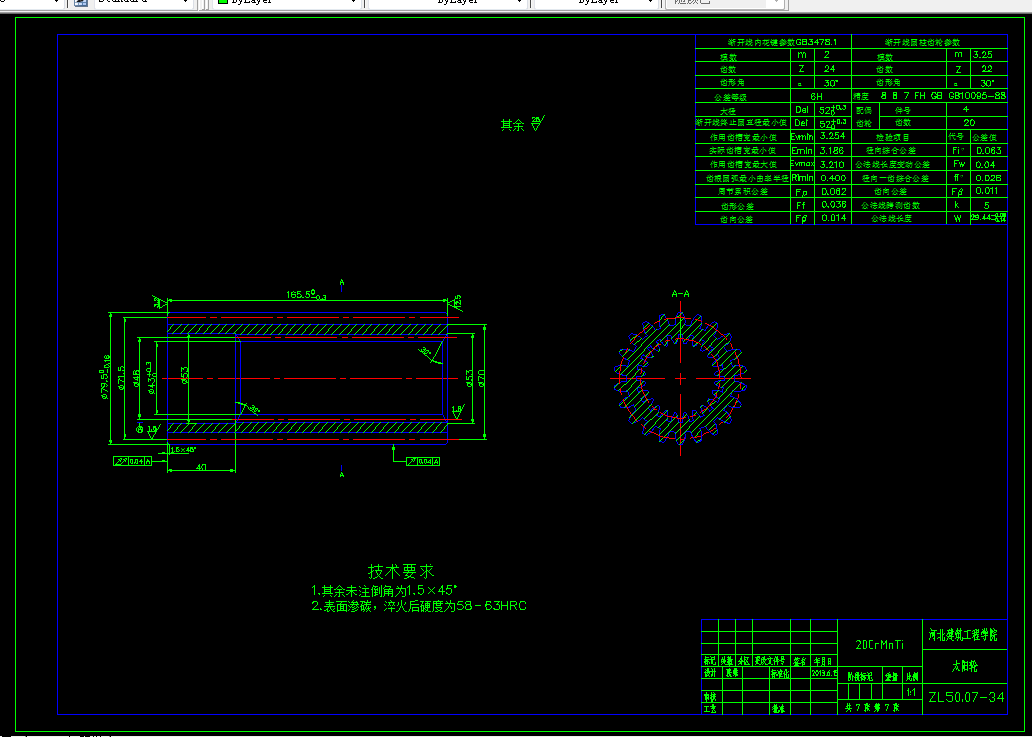
Task: Click the 0.011 tolerance value cell
Action: (989, 191)
